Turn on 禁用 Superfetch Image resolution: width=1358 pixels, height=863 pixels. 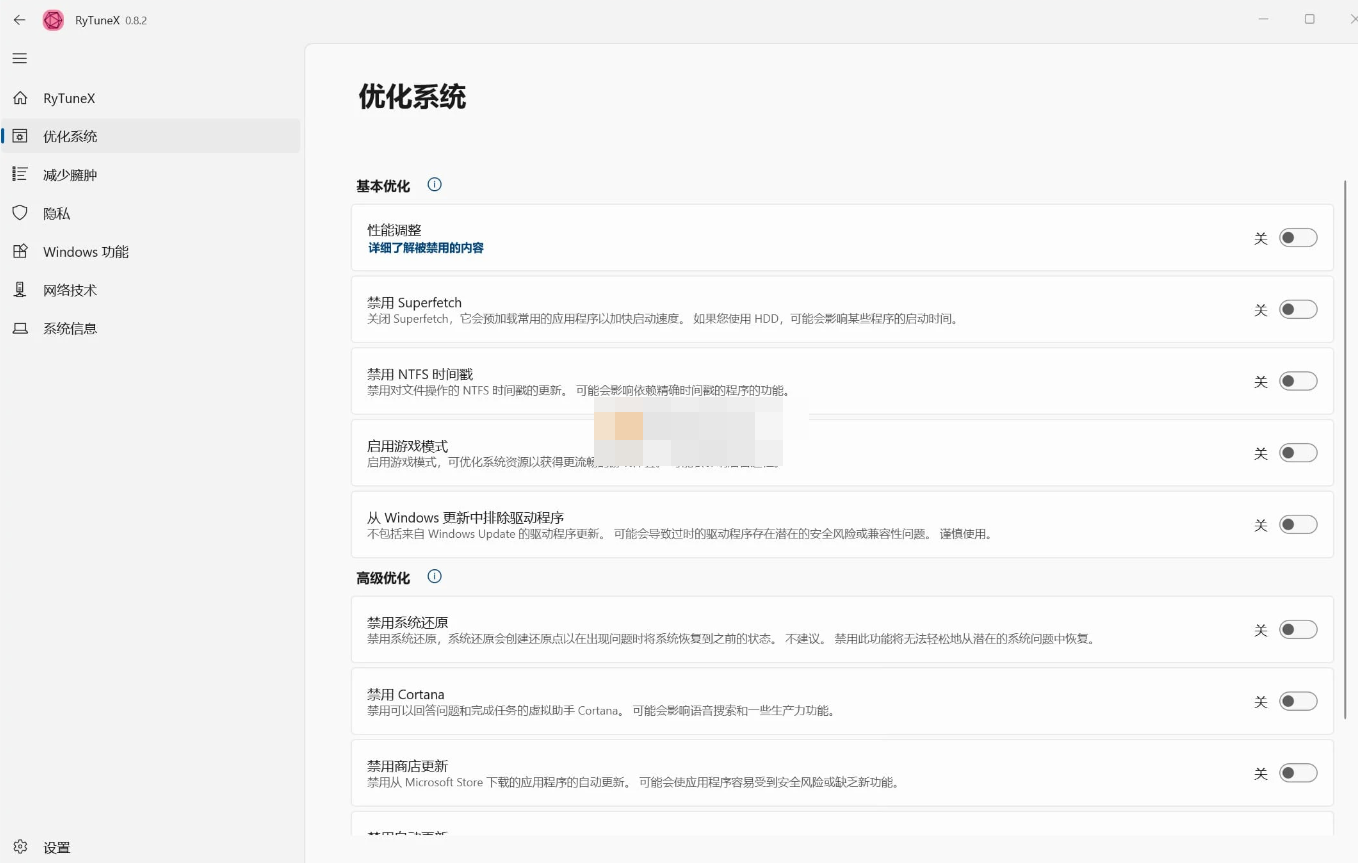(1298, 309)
